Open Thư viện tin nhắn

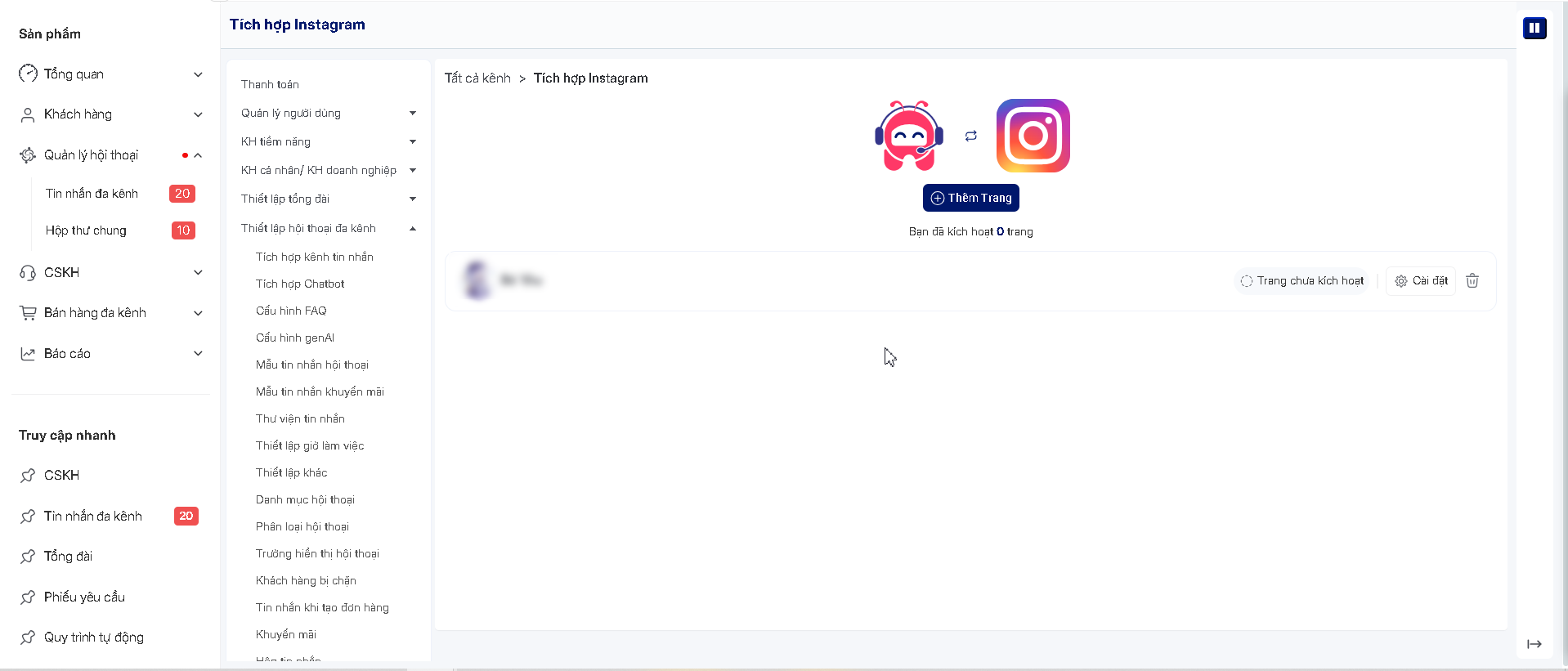[x=300, y=418]
